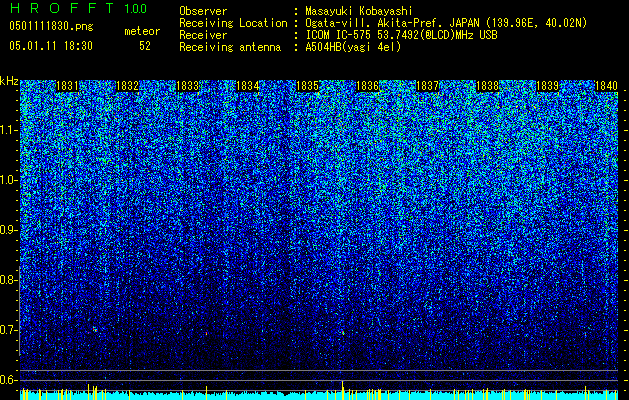Click the 1833 time marker

(x=187, y=86)
